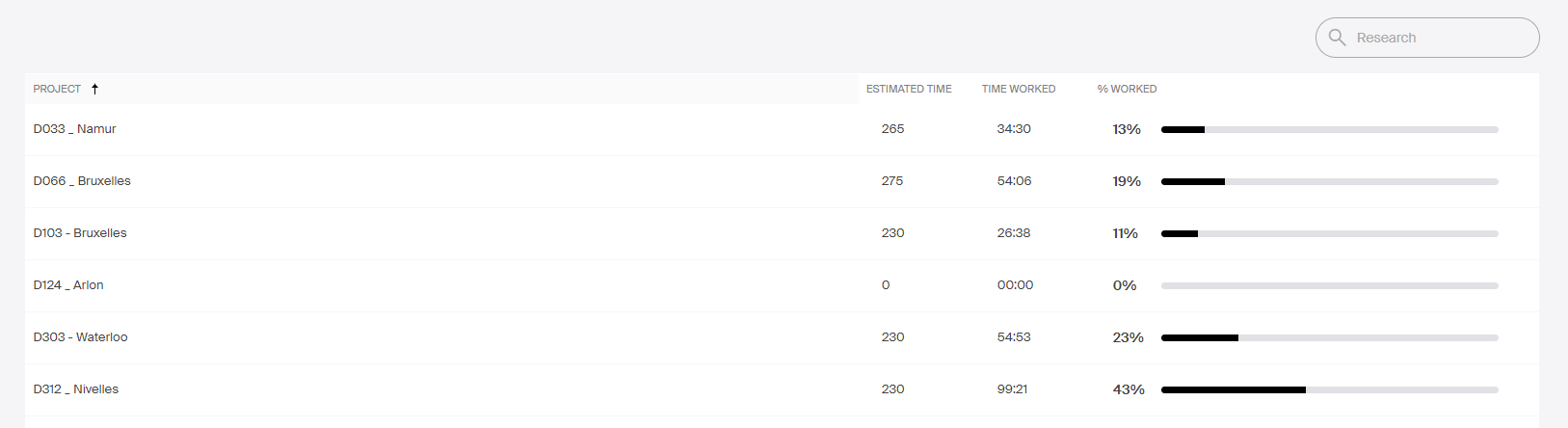Sort by the PROJECT column header
Screen dimensions: 1568x428
click(x=57, y=89)
